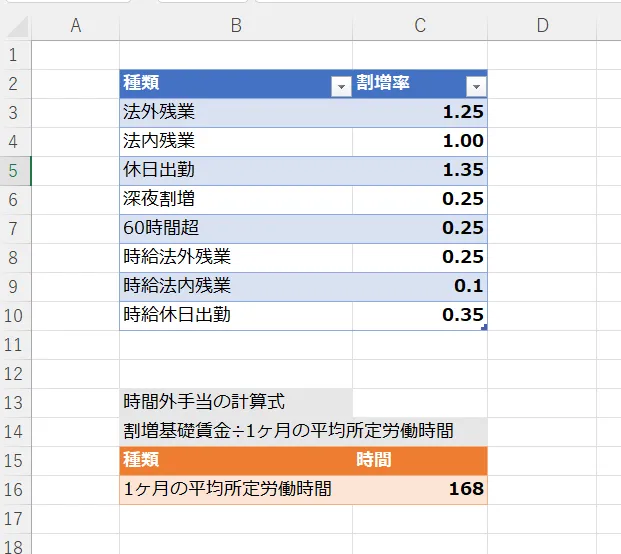
Task: Select the 深夜割増 cell
Action: click(236, 199)
